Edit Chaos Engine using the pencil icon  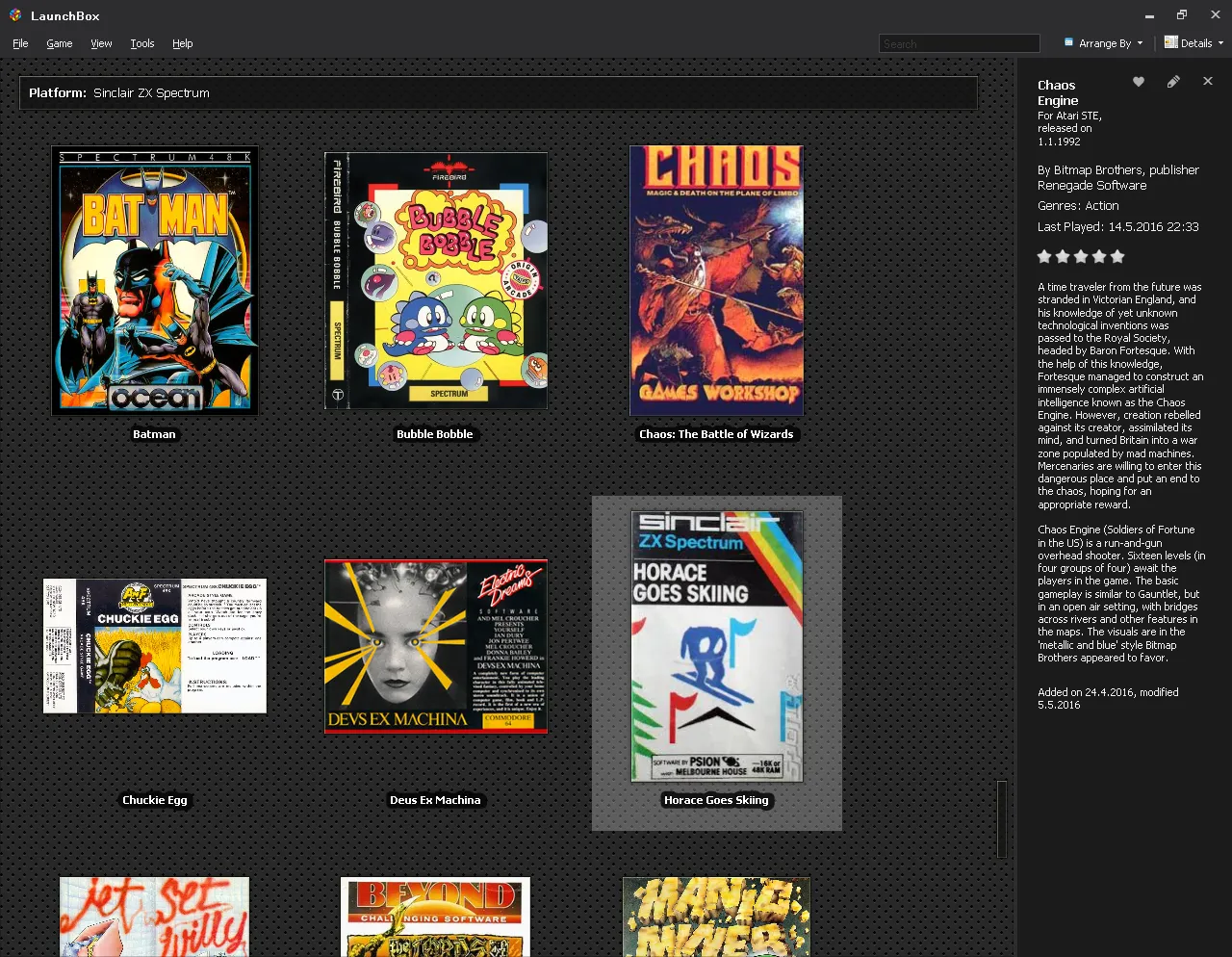coord(1173,82)
